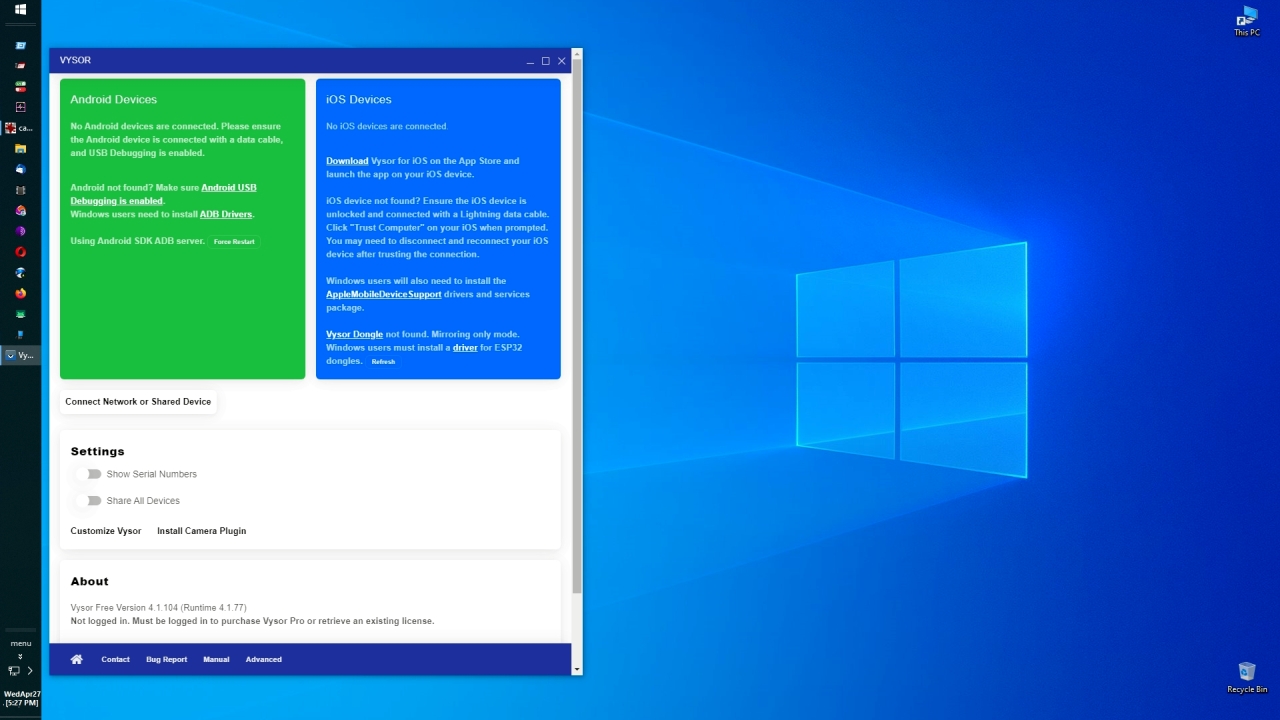Expand the taskbar 'menu' double-chevron
The image size is (1280, 720).
point(20,657)
